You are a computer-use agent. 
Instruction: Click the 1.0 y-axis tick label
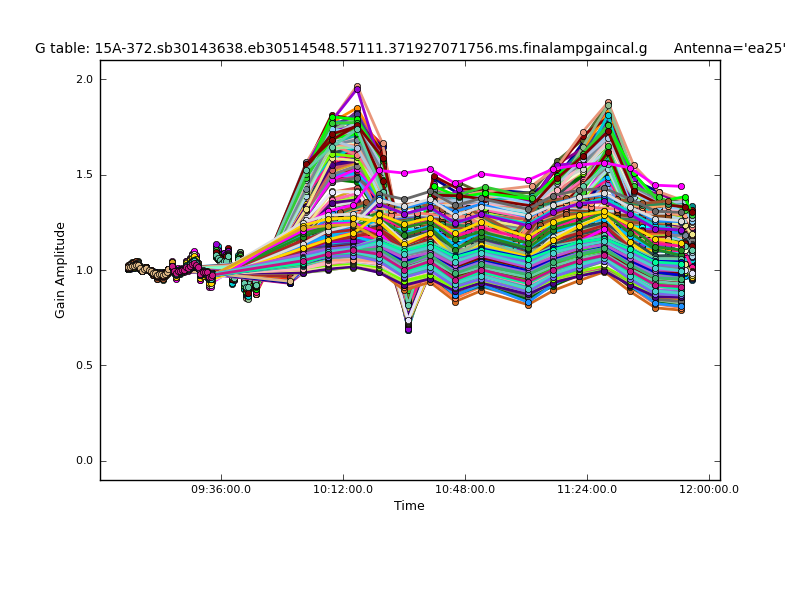(x=84, y=270)
